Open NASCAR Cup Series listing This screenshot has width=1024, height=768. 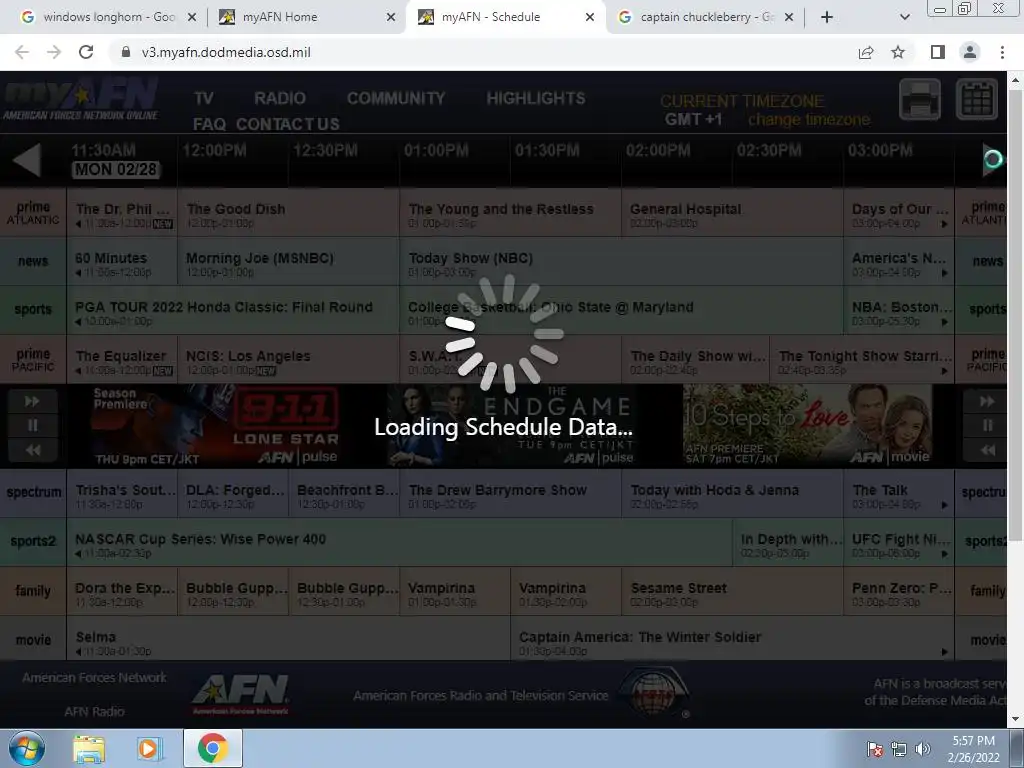pos(399,542)
